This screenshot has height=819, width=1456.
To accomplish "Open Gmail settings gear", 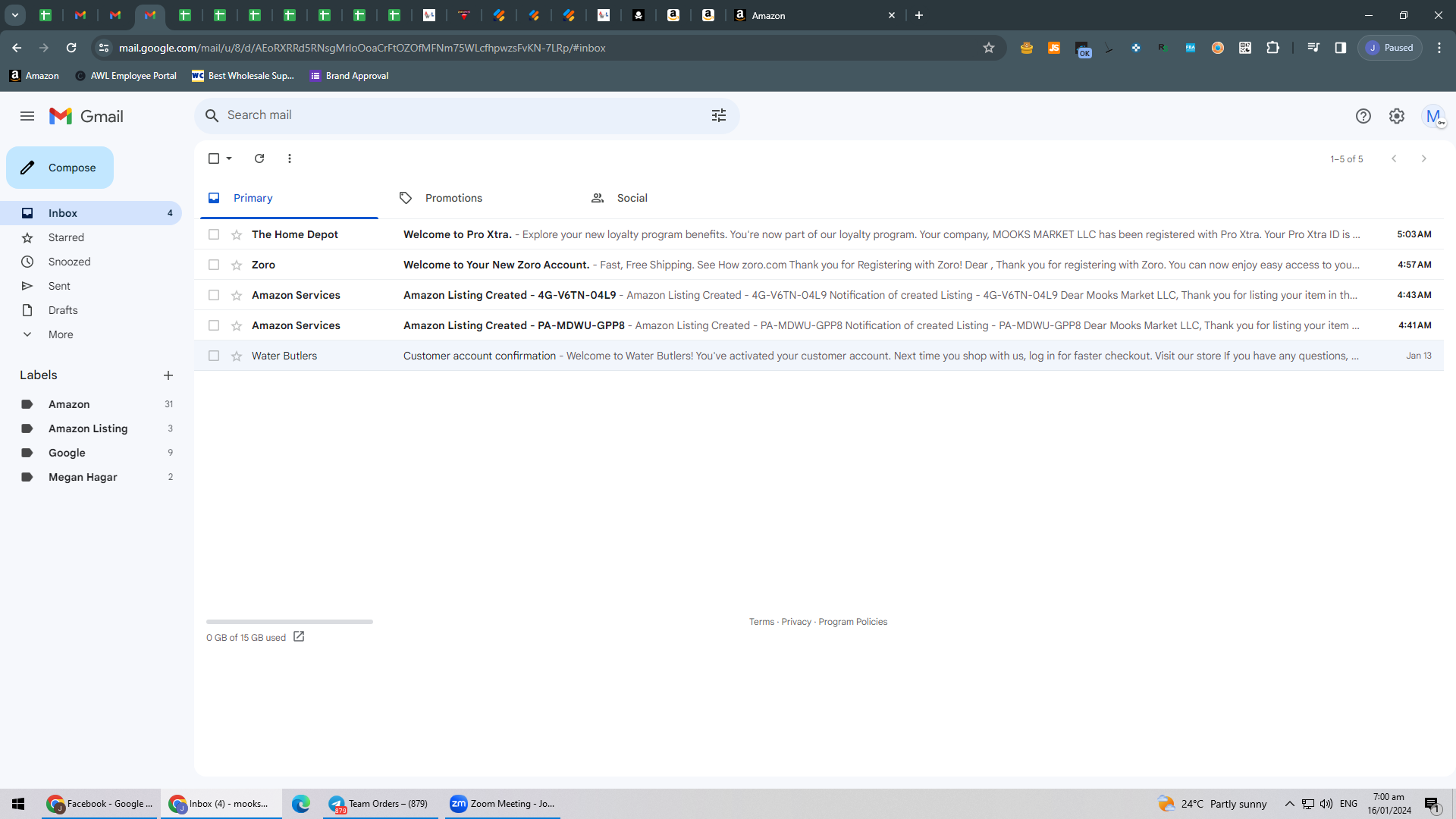I will point(1397,116).
